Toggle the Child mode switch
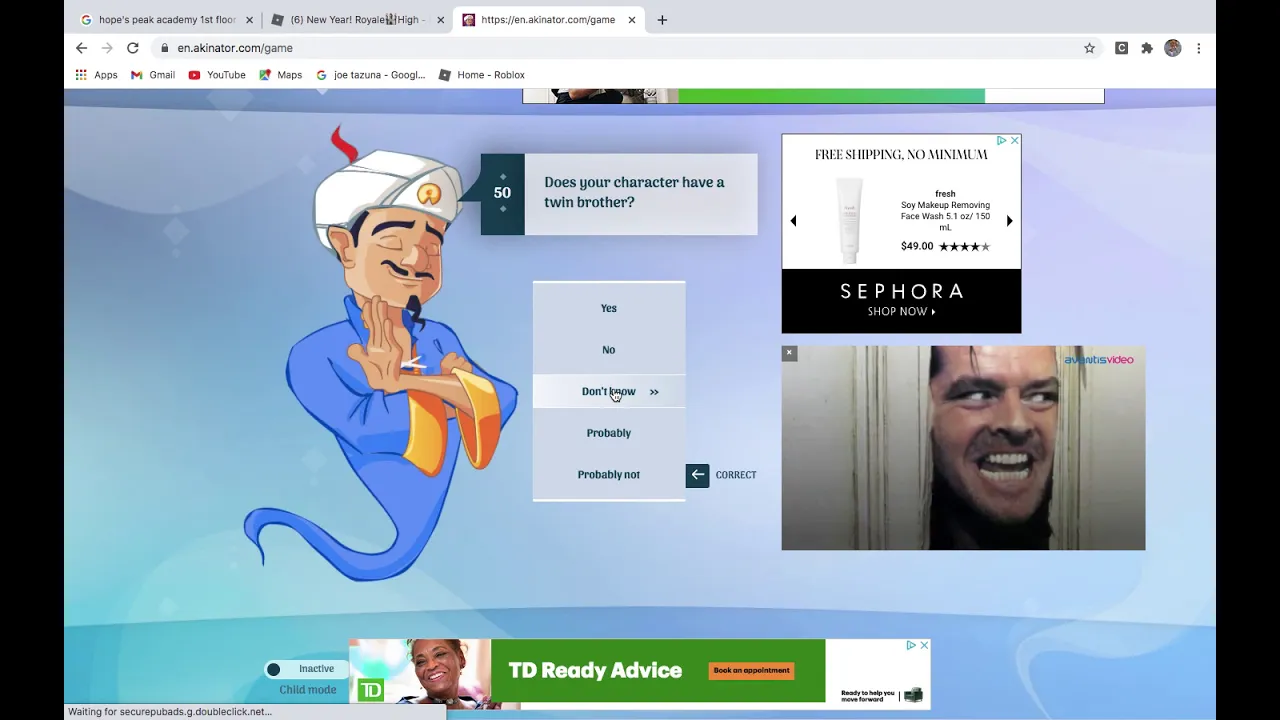This screenshot has width=1280, height=720. [308, 669]
